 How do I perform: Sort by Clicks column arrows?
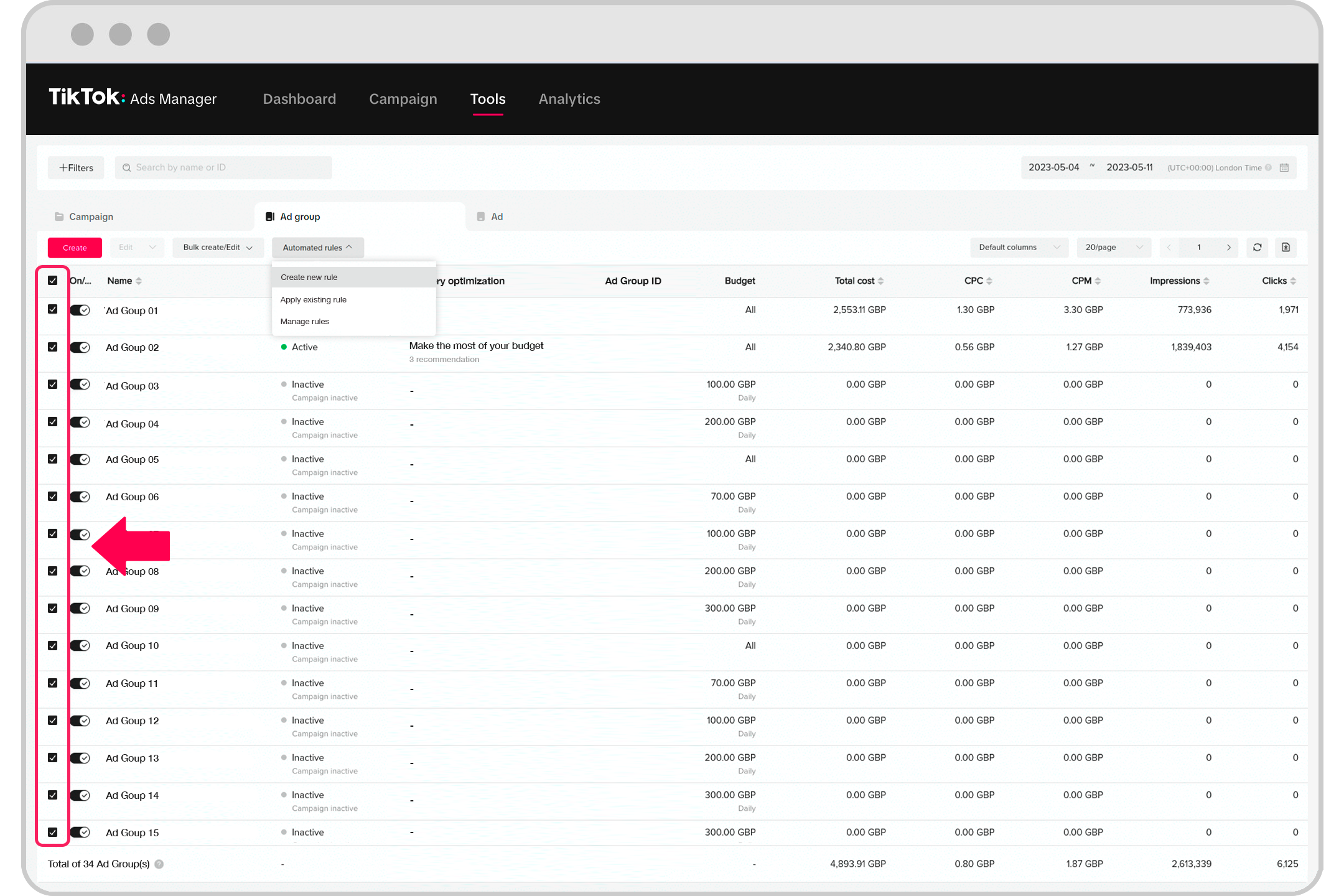1293,281
